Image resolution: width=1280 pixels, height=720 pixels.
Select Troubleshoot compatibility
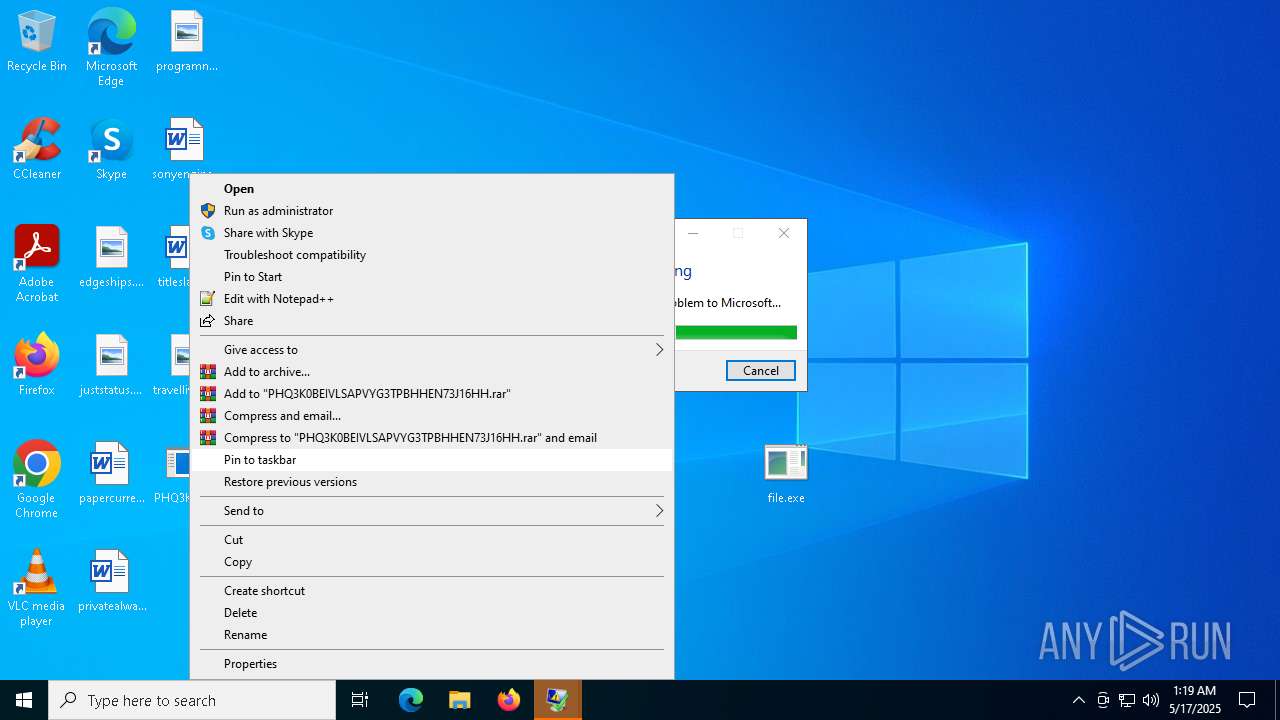coord(431,255)
